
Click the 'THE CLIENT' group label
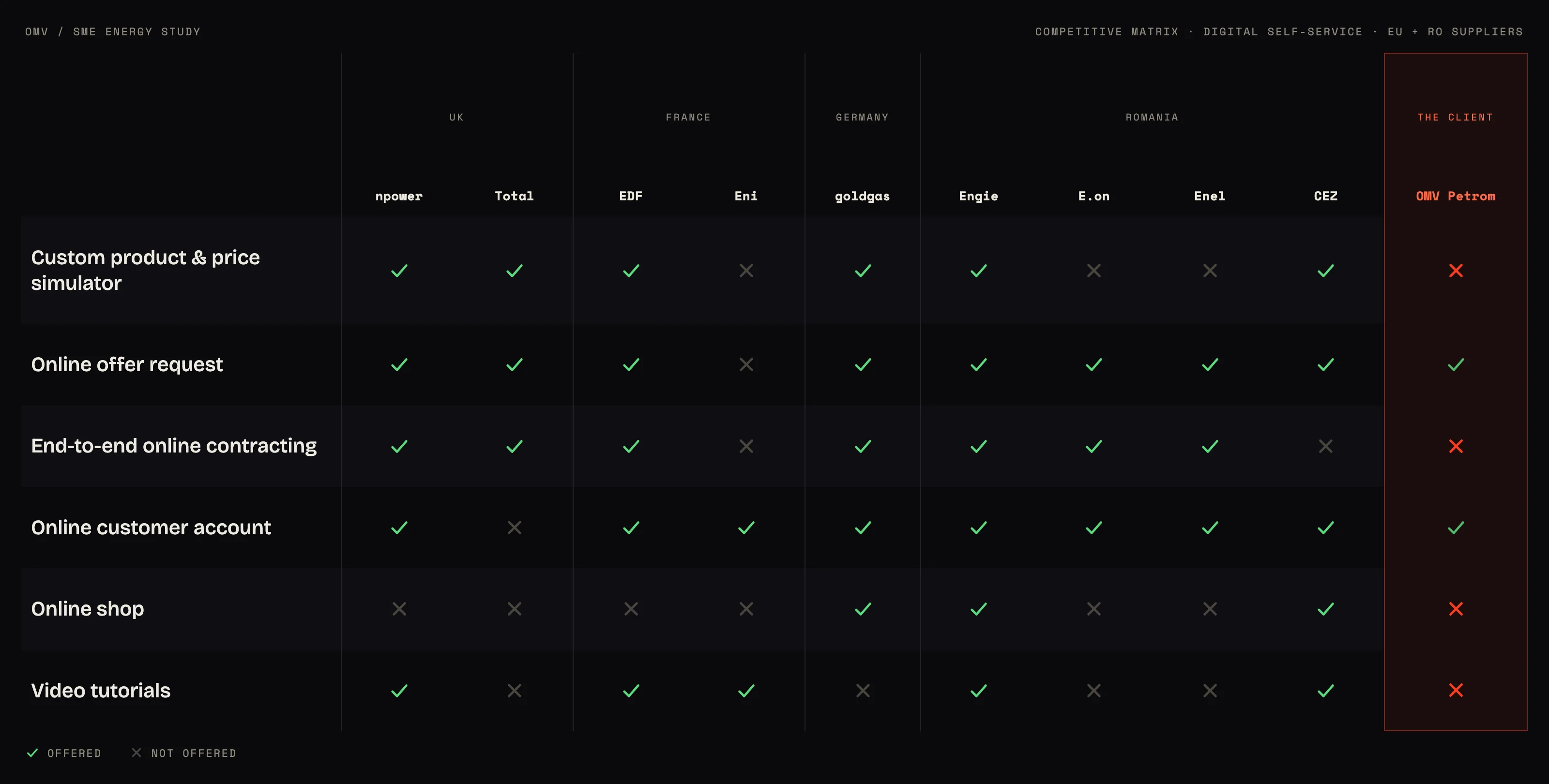click(1456, 117)
